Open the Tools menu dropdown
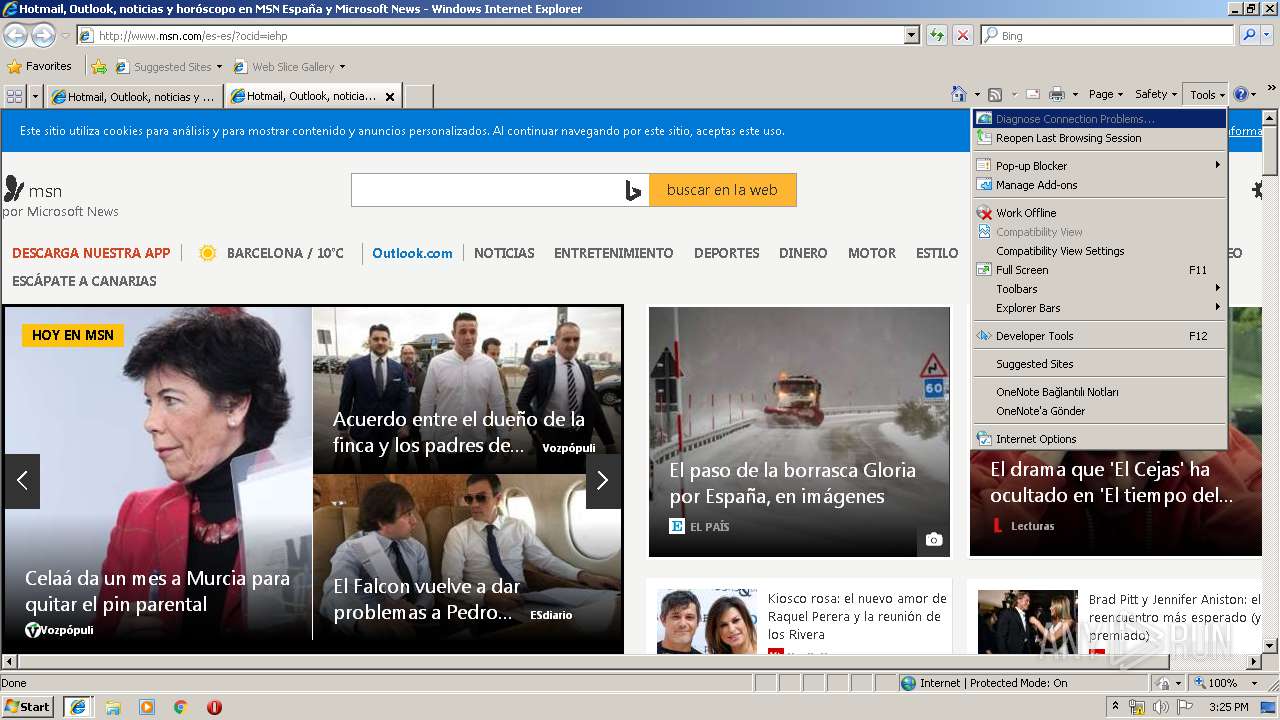The height and width of the screenshot is (720, 1280). click(x=1207, y=94)
